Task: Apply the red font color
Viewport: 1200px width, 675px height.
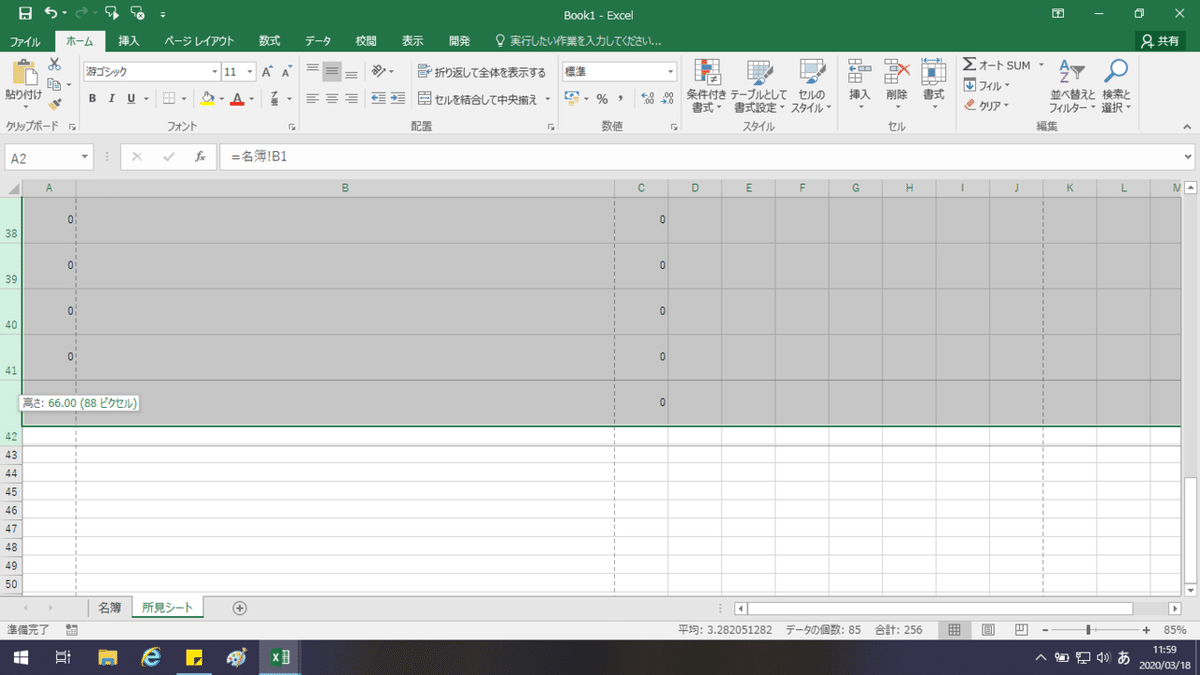Action: 237,98
